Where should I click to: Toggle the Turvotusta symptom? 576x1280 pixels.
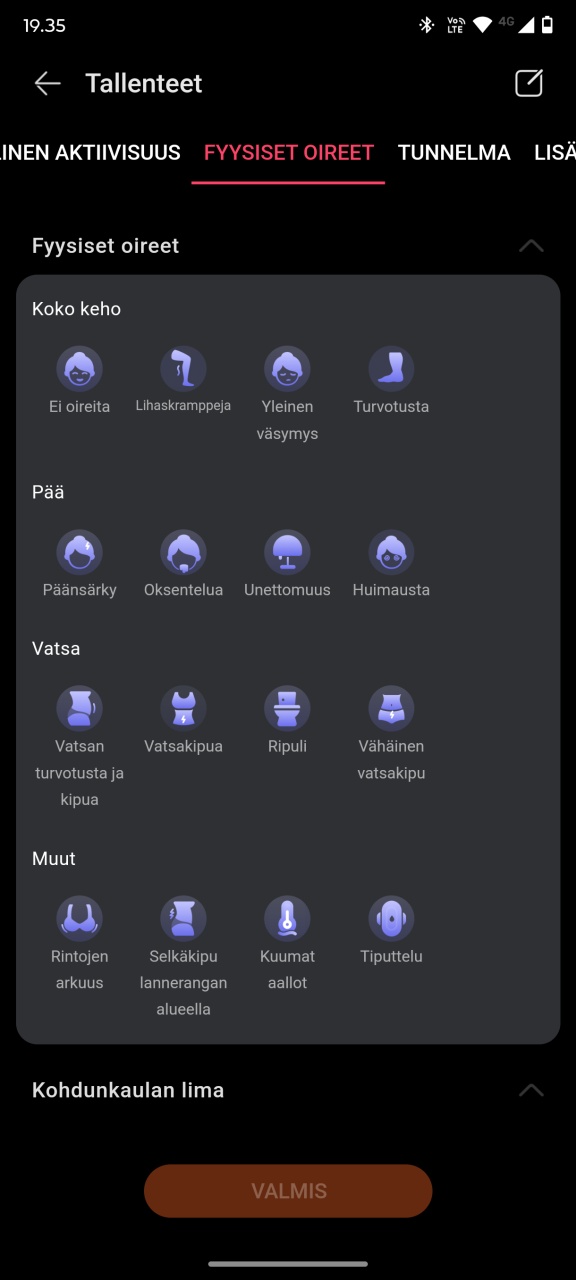[391, 381]
